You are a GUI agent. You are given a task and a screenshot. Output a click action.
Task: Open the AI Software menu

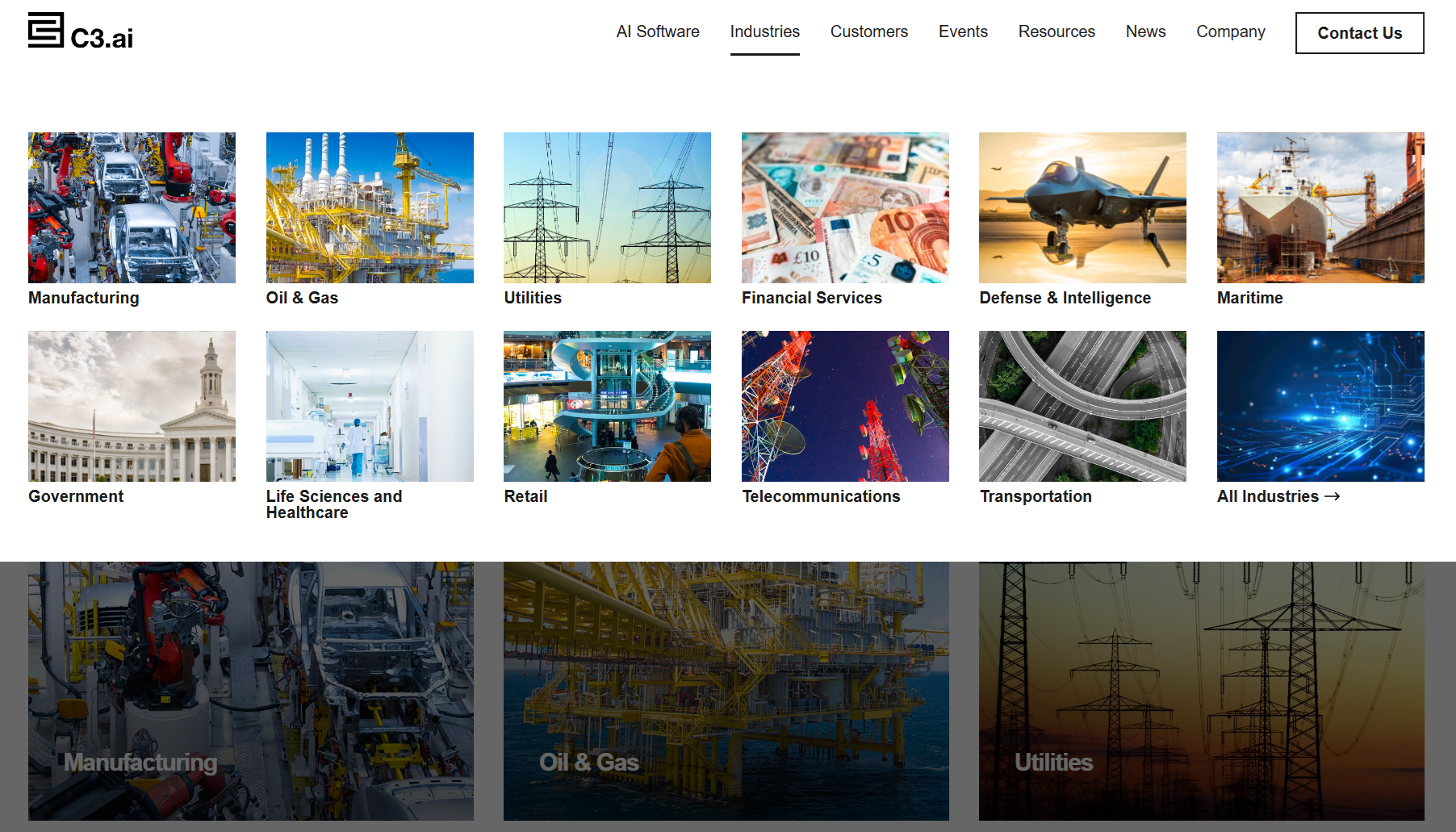[x=657, y=31]
